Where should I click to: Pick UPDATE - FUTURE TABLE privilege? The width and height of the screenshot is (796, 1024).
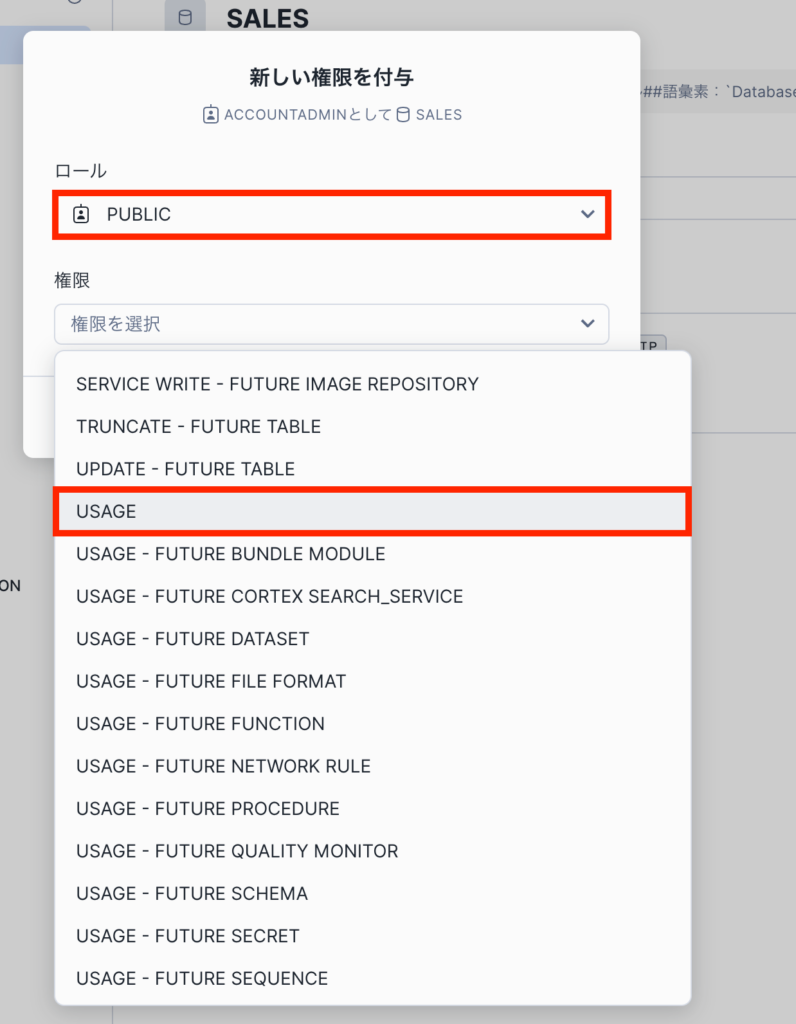click(x=185, y=469)
